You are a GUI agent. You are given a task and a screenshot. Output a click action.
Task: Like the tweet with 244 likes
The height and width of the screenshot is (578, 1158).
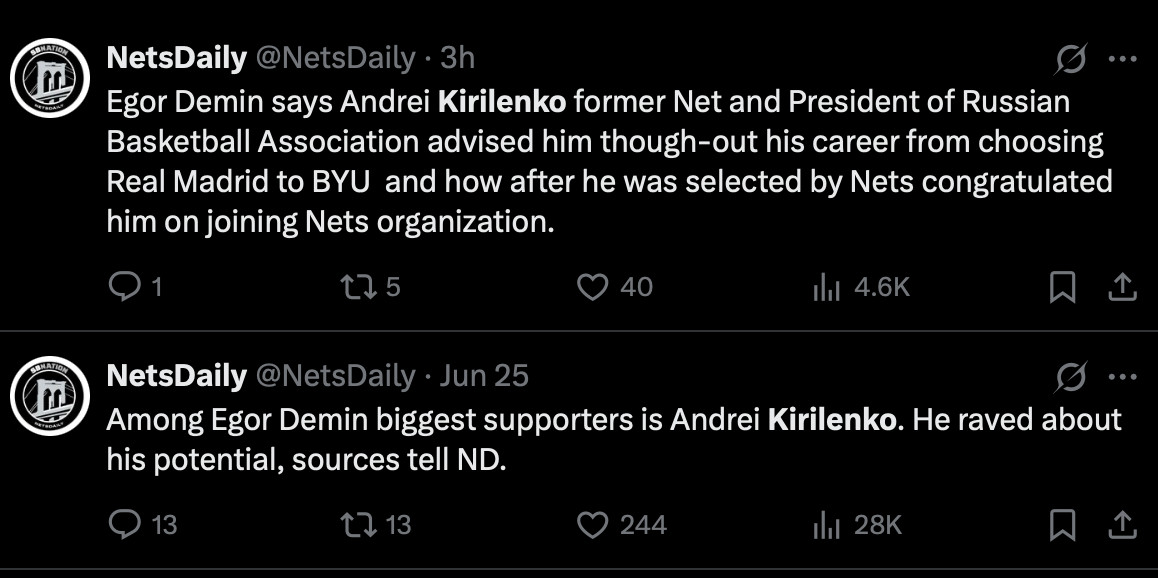tap(593, 525)
